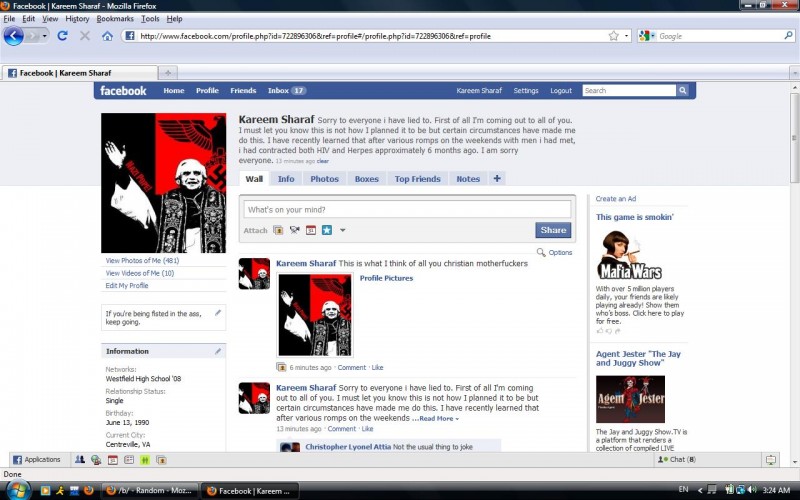
Task: Click the Facebook search magnifier button
Action: [683, 90]
